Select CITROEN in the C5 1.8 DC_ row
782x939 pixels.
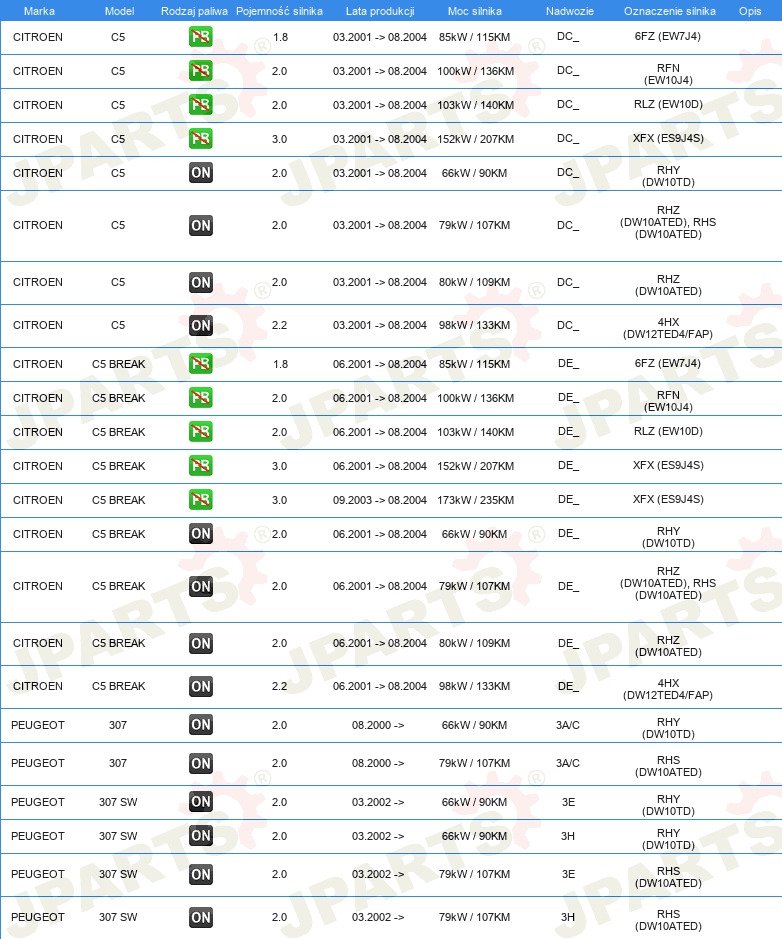[x=38, y=37]
